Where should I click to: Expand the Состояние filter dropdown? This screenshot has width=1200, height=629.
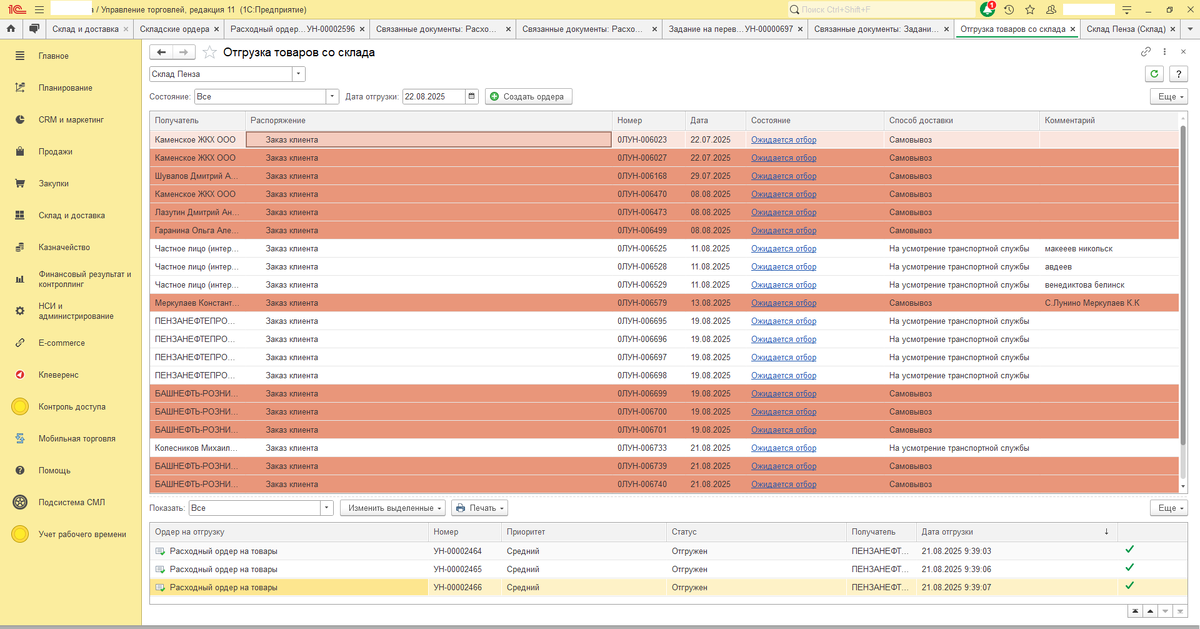[333, 97]
